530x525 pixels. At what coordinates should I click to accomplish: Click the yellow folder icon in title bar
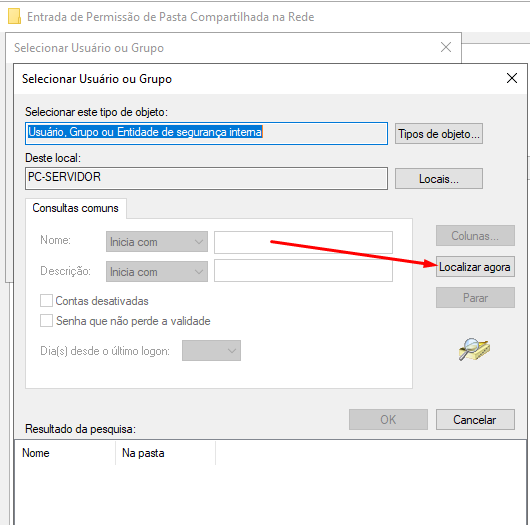coord(14,17)
